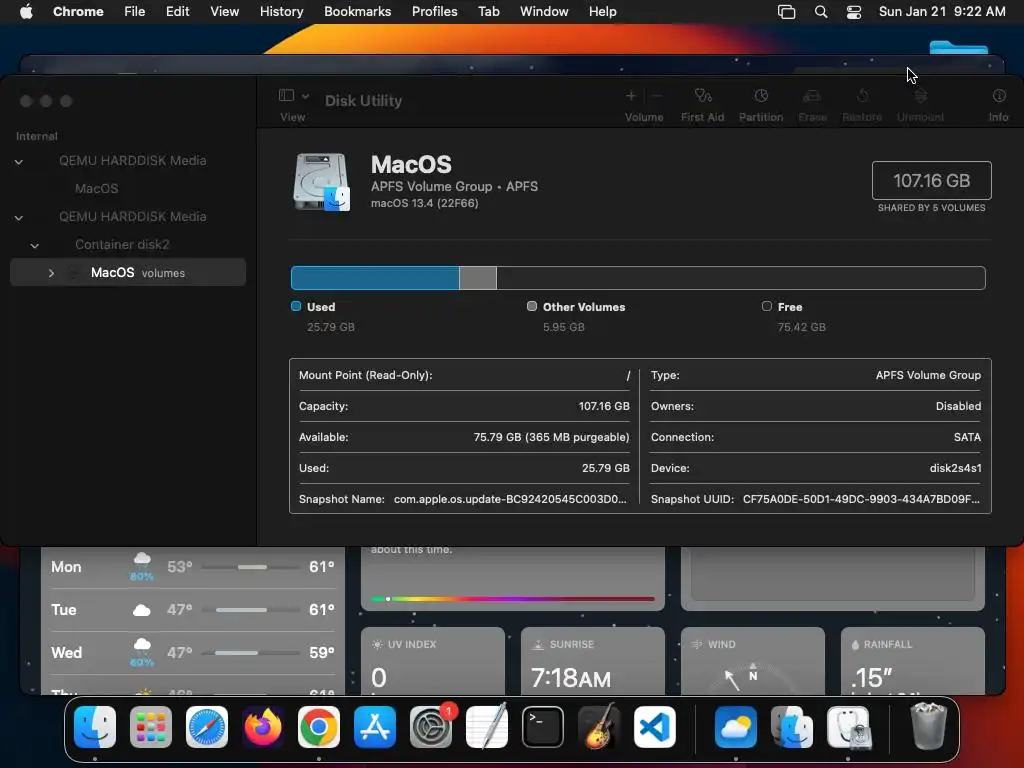Collapse the Container disk2 row

35,246
